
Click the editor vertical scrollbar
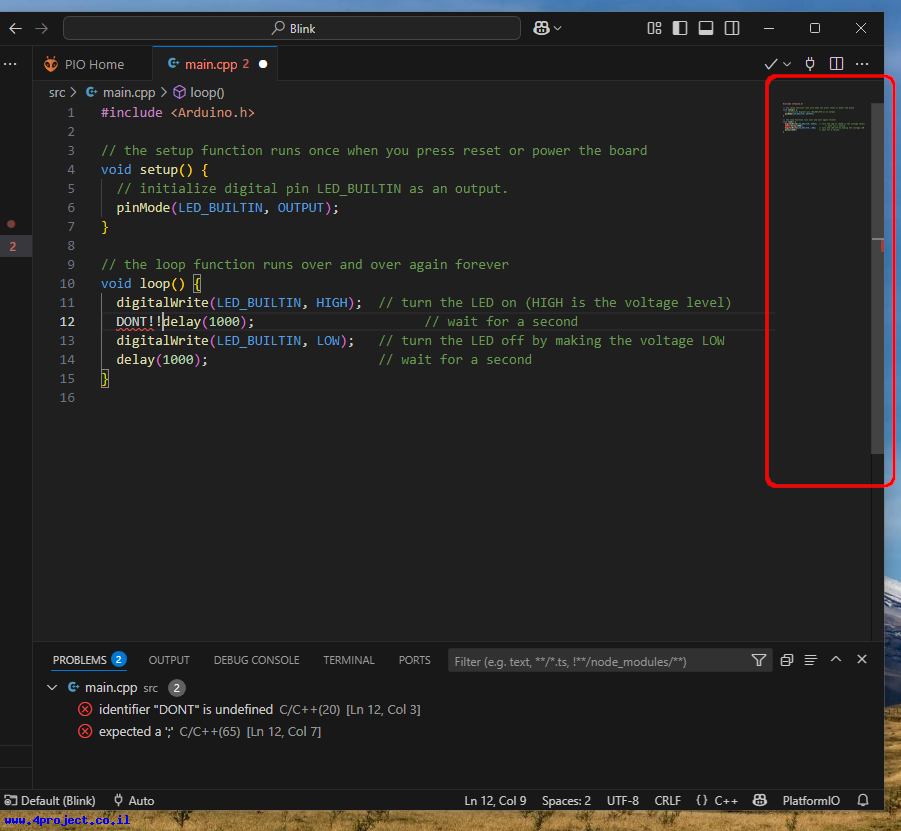[x=877, y=278]
